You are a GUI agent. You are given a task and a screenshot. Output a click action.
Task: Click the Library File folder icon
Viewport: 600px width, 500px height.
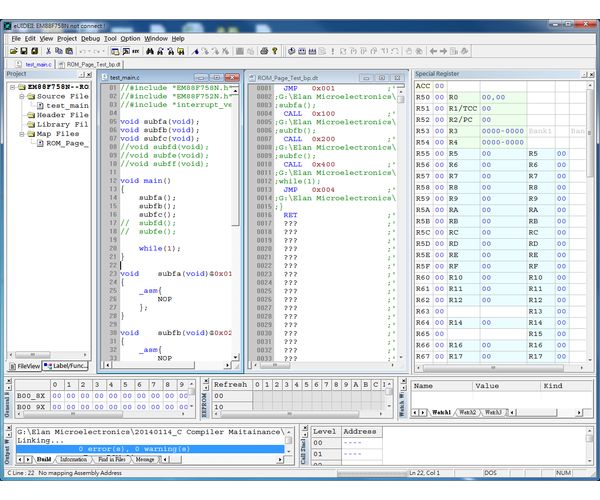30,124
